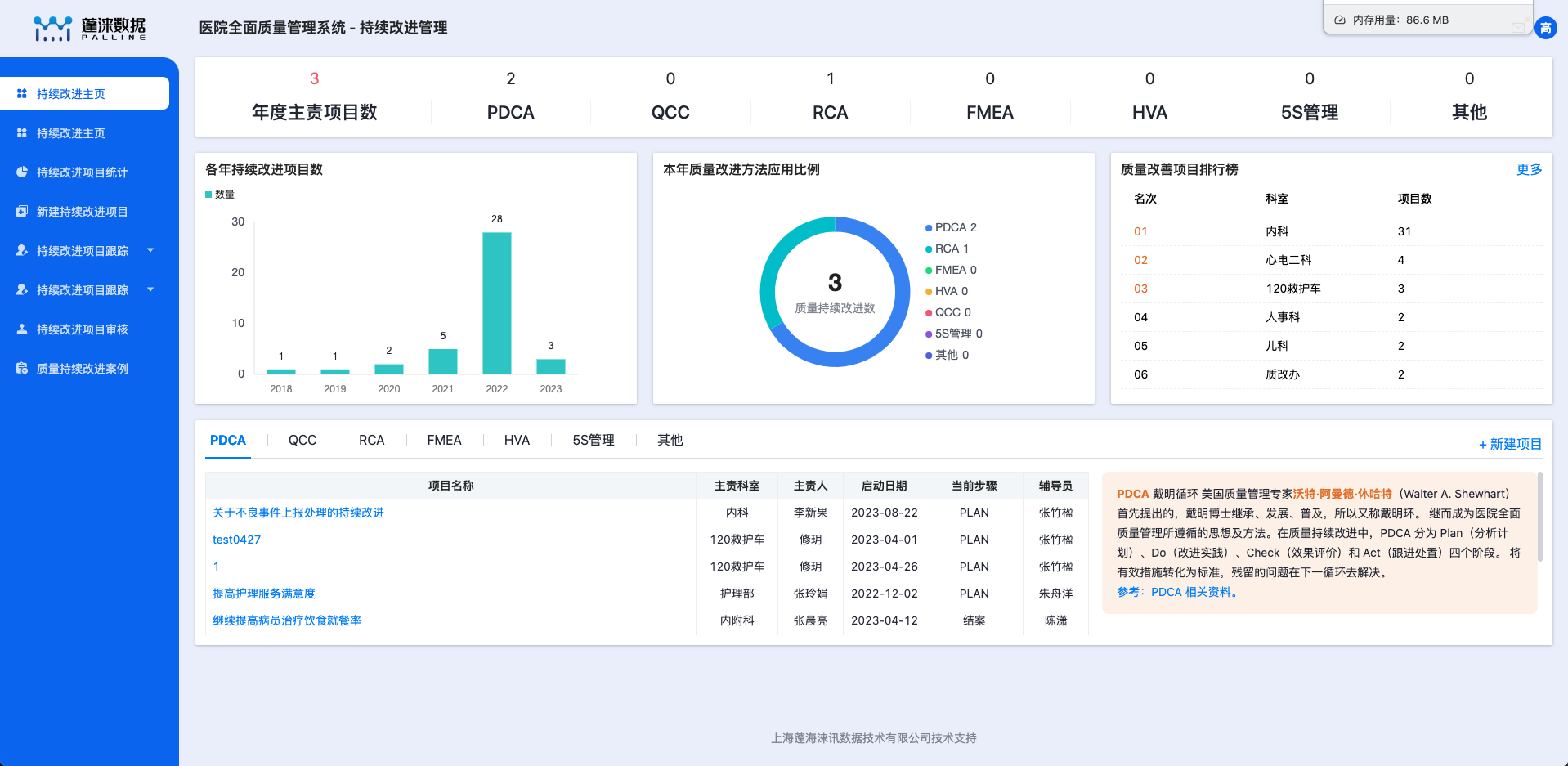The width and height of the screenshot is (1568, 766).
Task: Toggle the FMEA 0 legend entry
Action: point(951,270)
